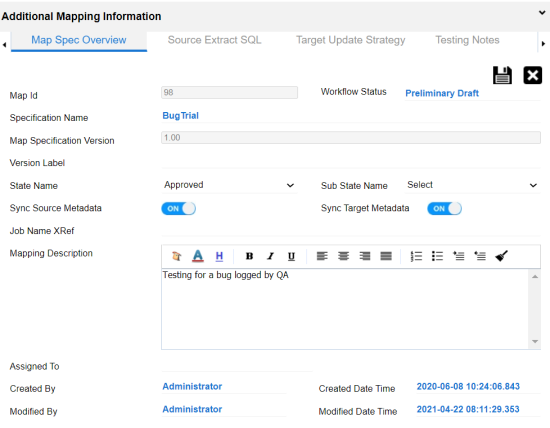
Task: Click the save floppy disk icon
Action: (x=502, y=75)
